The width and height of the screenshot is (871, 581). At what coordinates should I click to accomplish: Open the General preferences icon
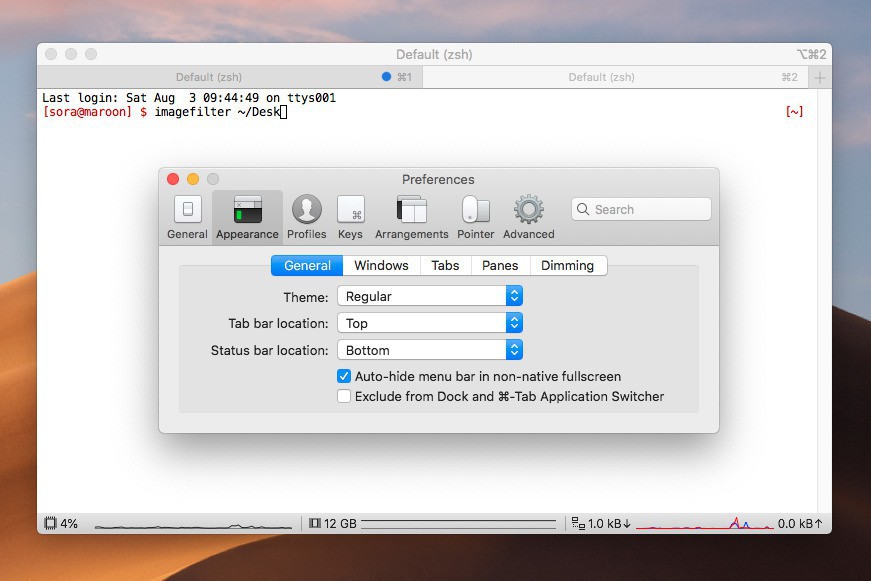coord(187,210)
